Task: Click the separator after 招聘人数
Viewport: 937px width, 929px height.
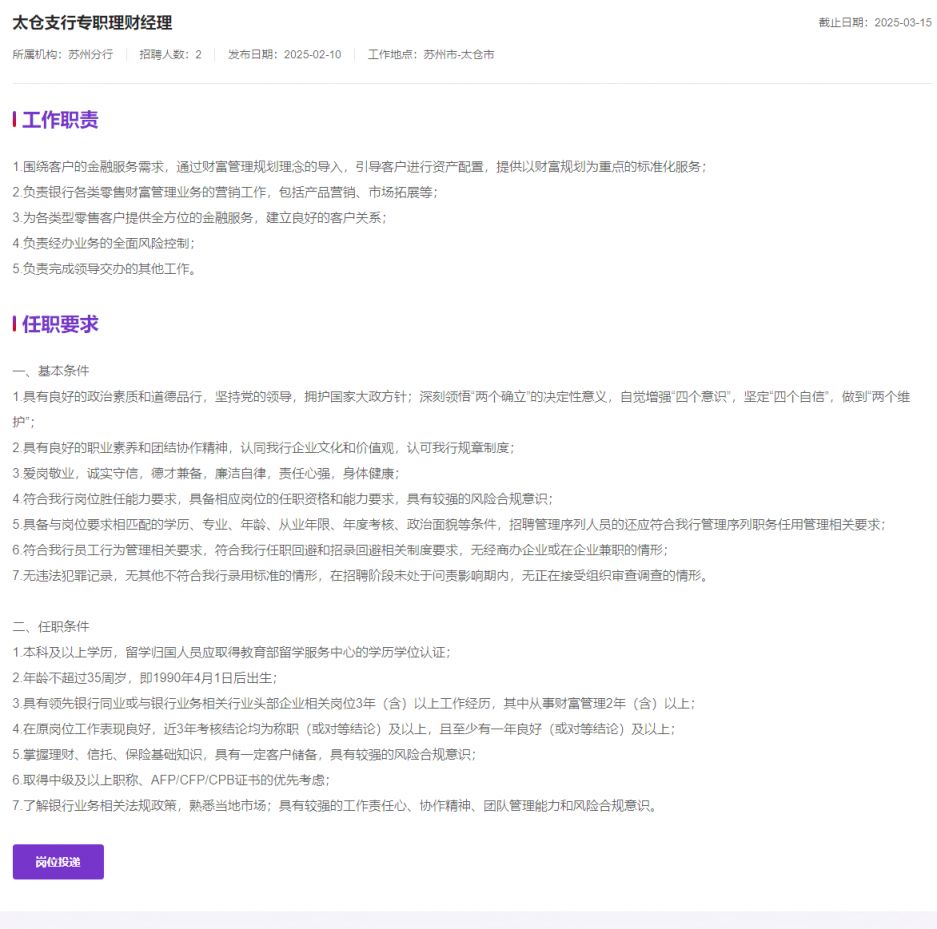Action: (213, 55)
